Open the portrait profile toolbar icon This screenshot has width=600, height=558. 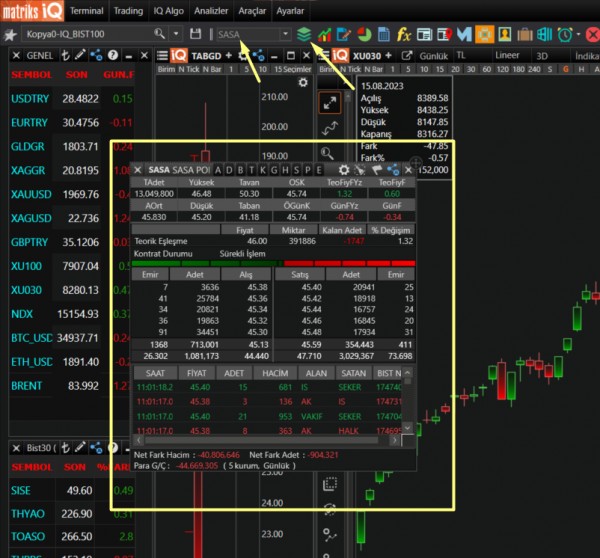click(505, 34)
